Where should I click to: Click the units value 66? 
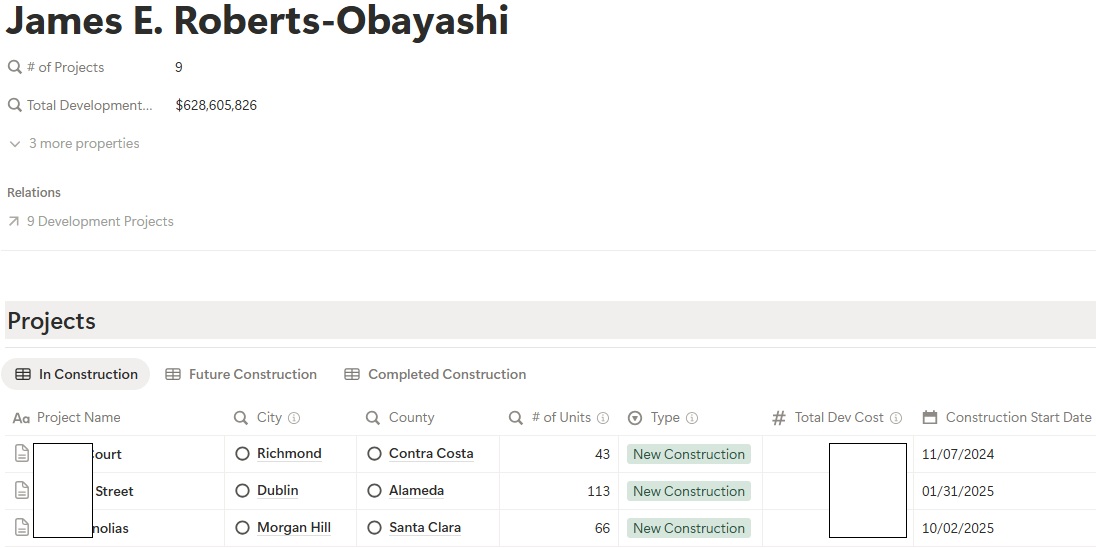[x=603, y=528]
